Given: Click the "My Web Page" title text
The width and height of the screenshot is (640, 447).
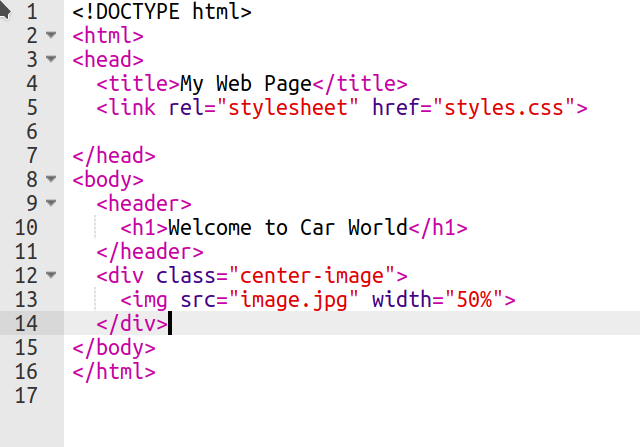Looking at the screenshot, I should pyautogui.click(x=246, y=84).
